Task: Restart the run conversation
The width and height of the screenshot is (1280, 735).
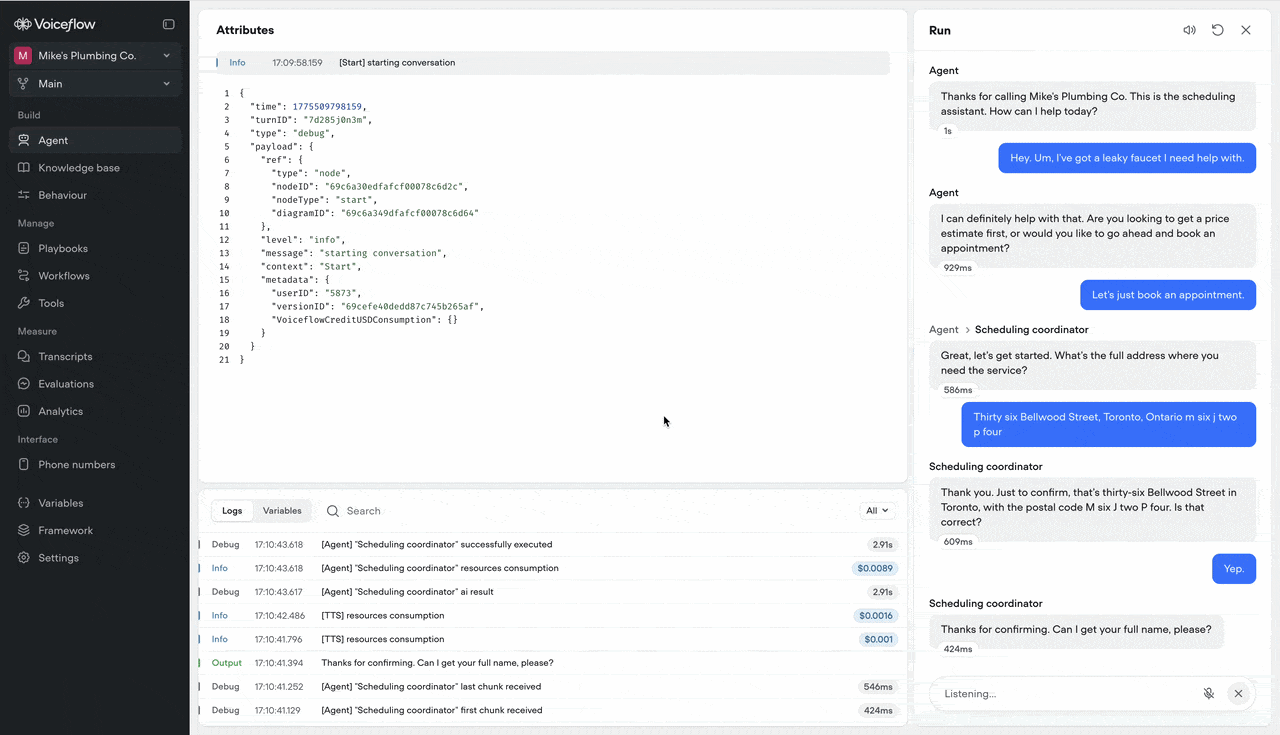Action: tap(1217, 30)
